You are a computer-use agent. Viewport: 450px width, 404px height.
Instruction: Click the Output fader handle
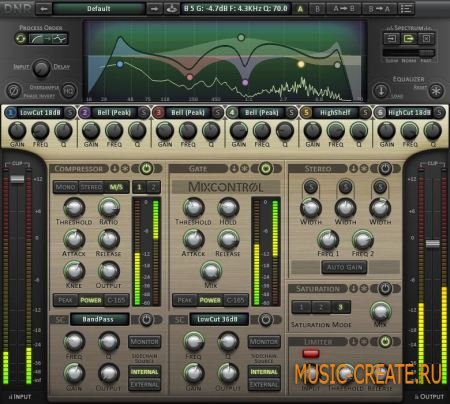[x=433, y=244]
